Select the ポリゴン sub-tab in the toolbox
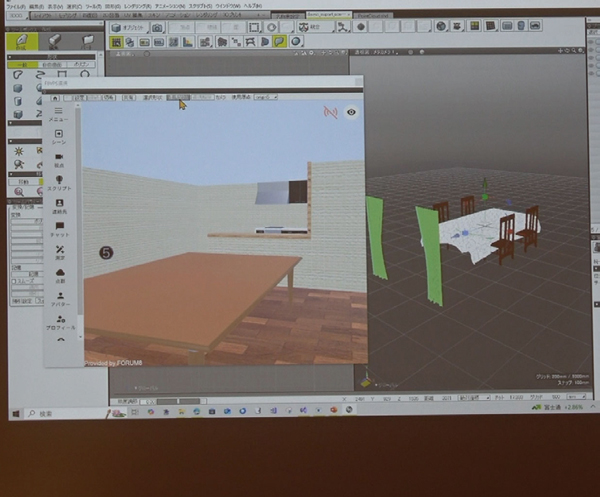 click(81, 65)
